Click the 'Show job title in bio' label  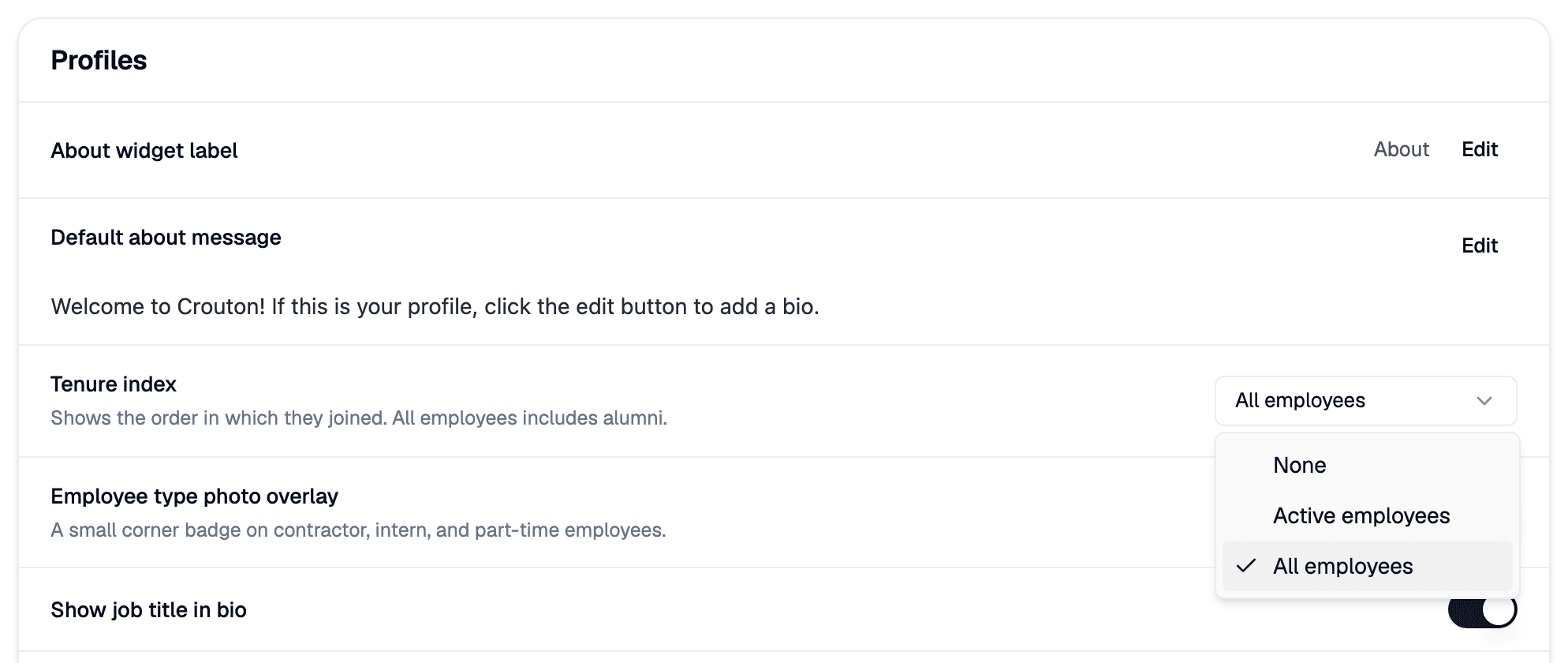148,610
